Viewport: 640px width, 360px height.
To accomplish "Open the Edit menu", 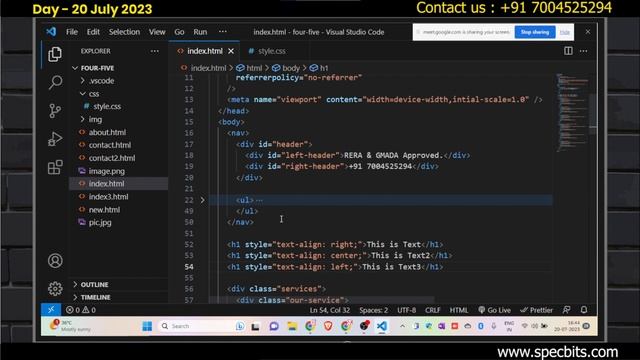I will tap(93, 32).
